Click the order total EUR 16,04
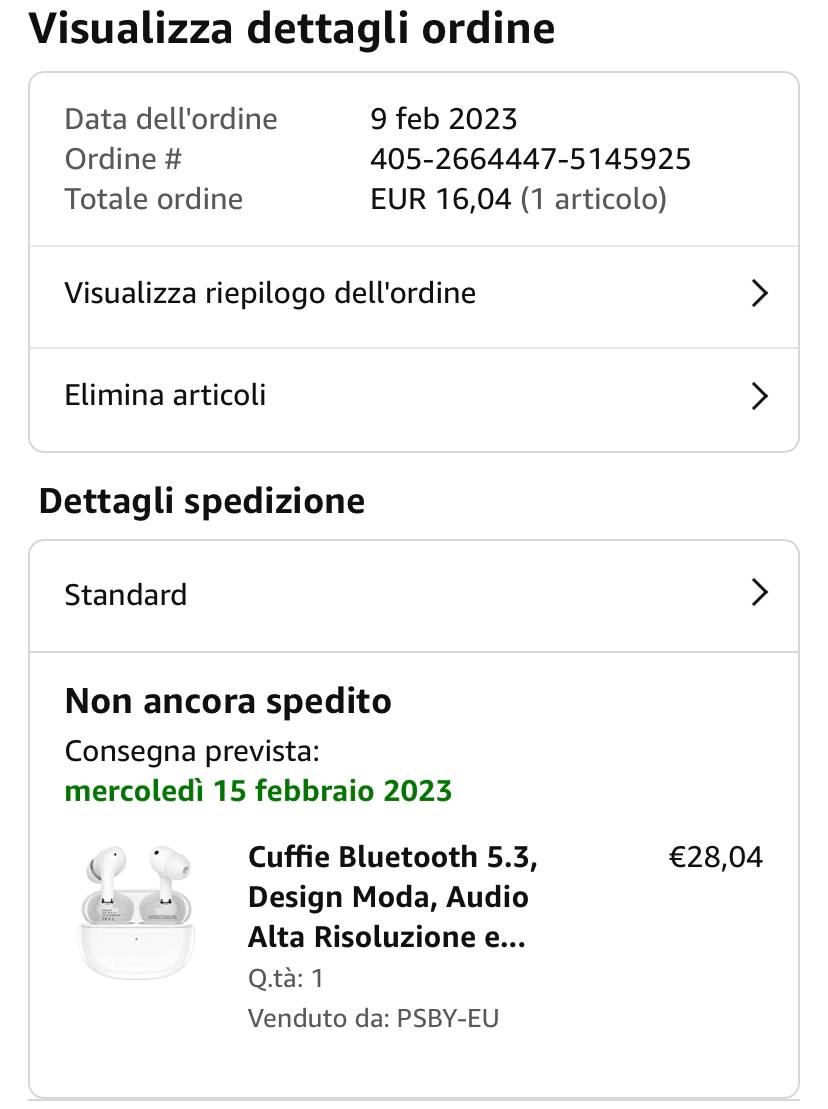Screen dimensions: 828x1109 (440, 199)
